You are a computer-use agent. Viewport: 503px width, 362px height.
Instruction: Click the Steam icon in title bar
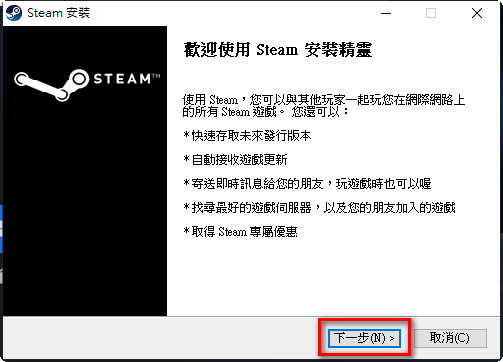click(14, 13)
